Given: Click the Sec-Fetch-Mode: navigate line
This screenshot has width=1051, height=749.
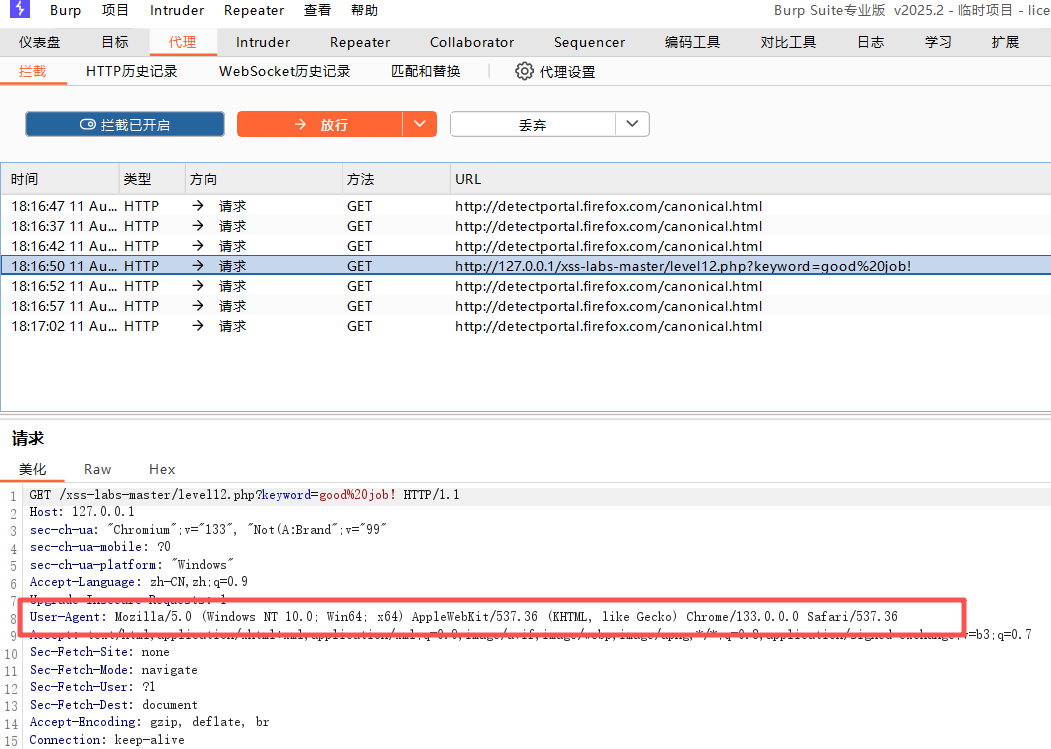Looking at the screenshot, I should click(113, 669).
